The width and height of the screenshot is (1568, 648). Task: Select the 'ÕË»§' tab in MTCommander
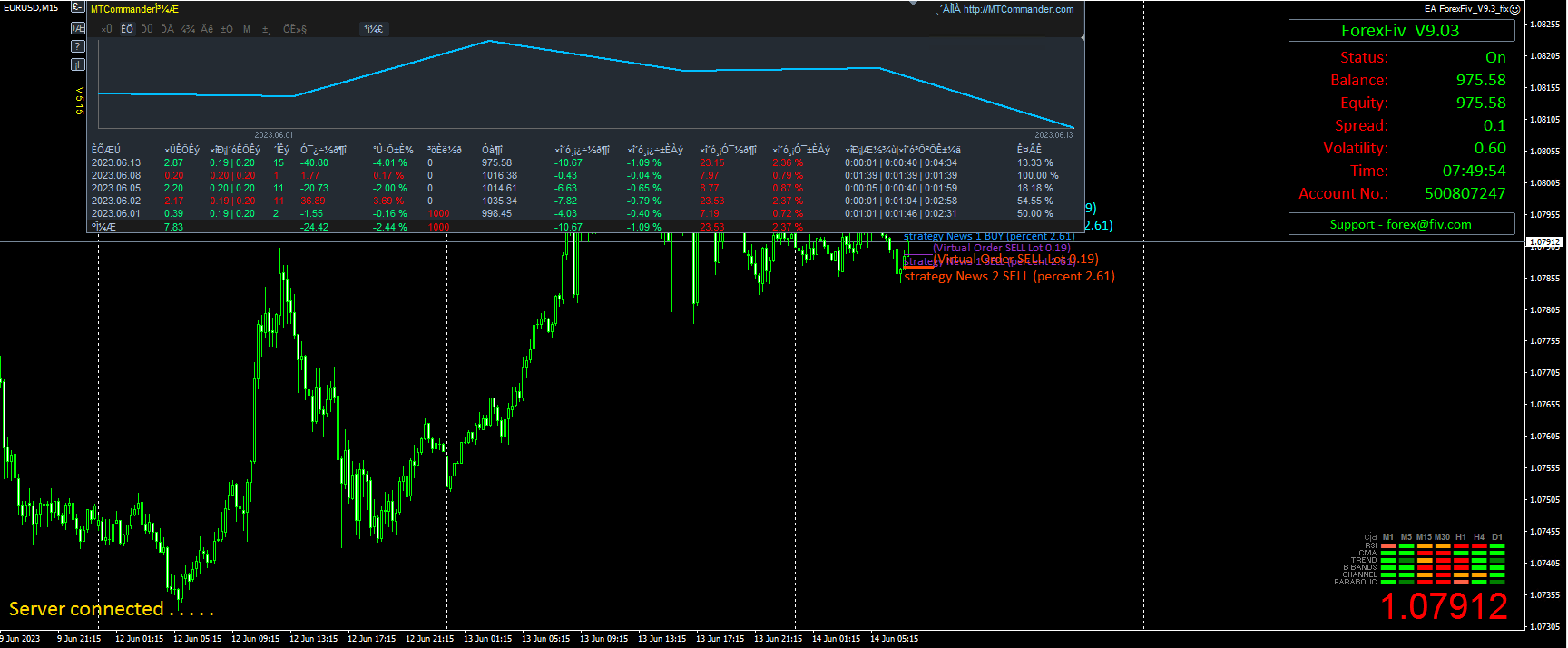pos(295,29)
